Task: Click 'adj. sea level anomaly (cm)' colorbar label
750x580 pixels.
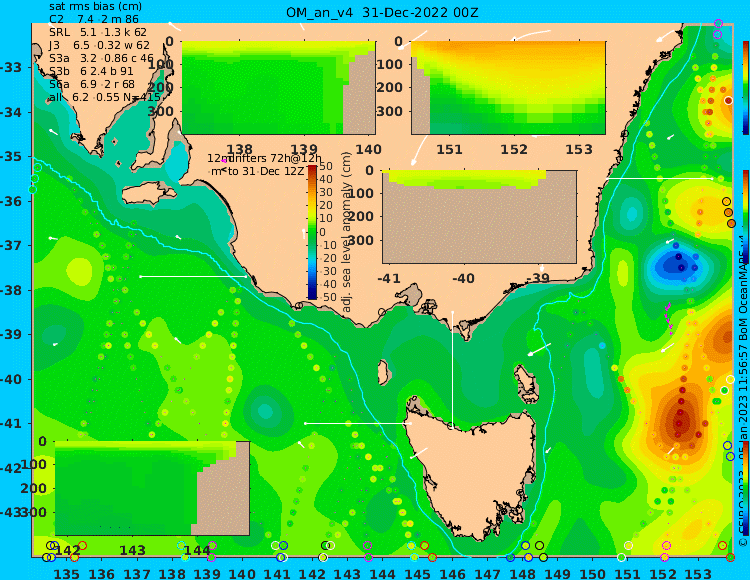Action: tap(347, 232)
